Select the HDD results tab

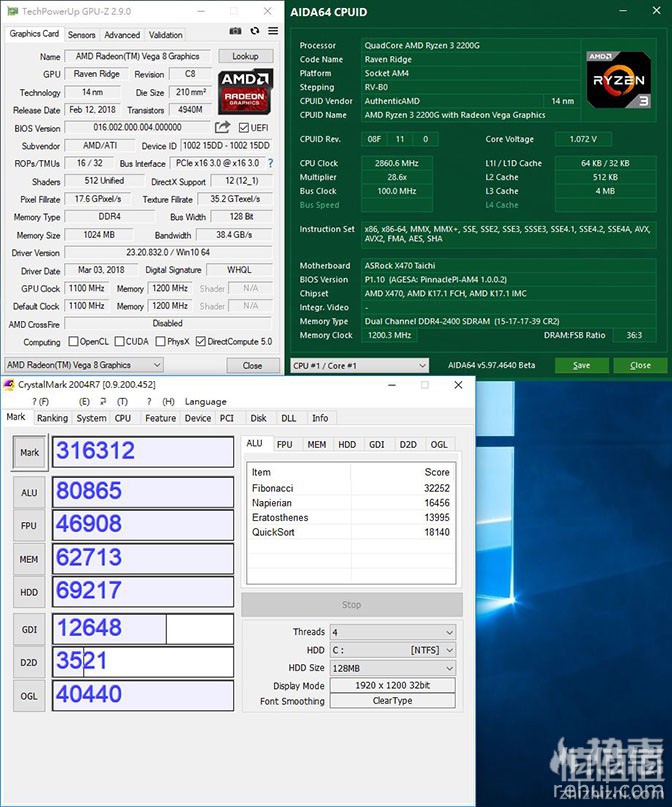tap(347, 444)
